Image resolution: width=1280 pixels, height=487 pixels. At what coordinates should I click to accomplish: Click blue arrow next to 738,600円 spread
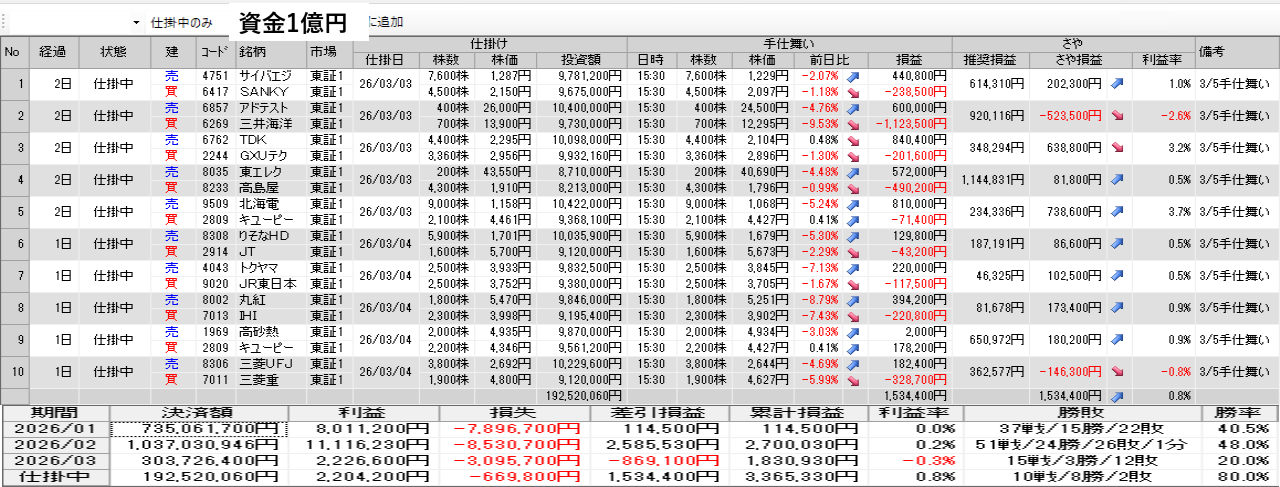click(1117, 212)
